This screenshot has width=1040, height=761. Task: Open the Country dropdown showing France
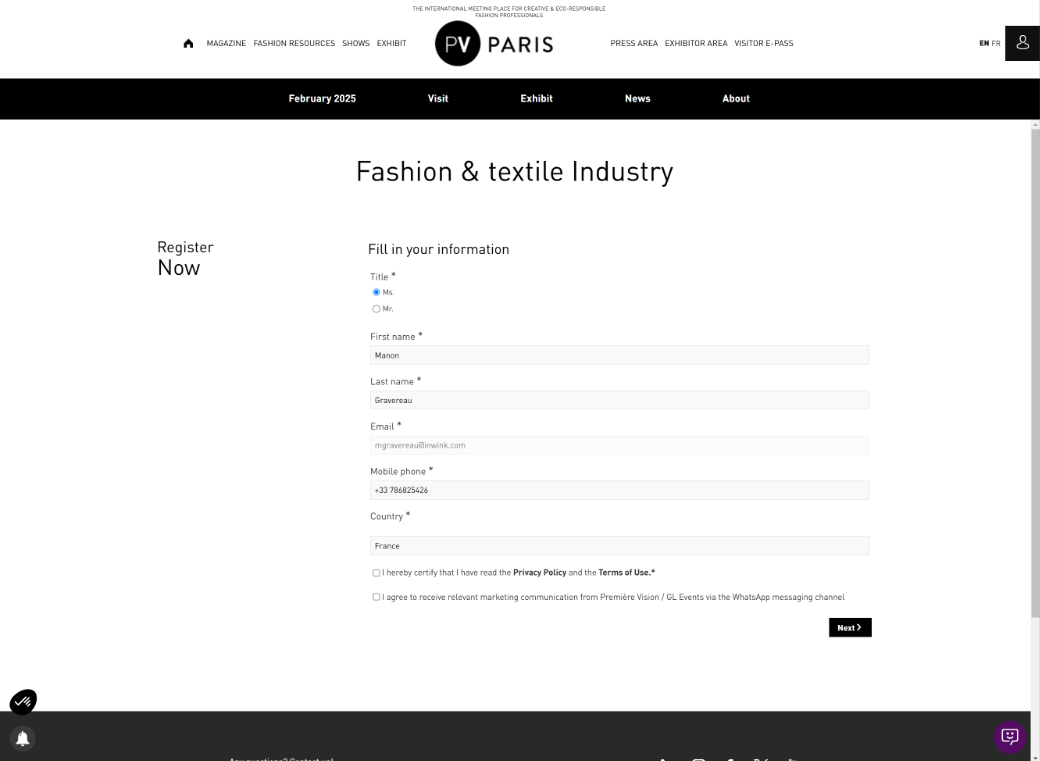point(619,545)
